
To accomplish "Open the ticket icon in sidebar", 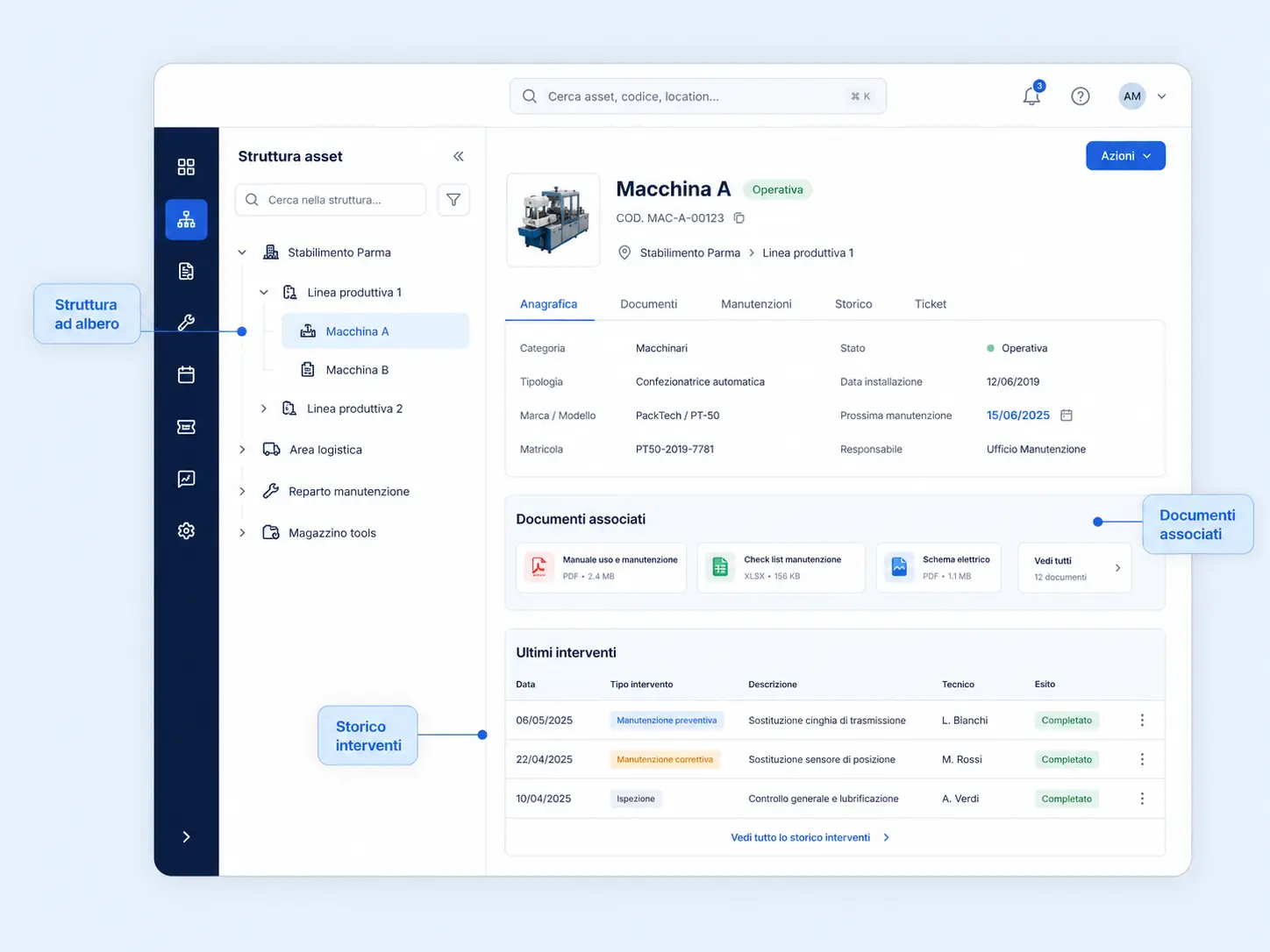I will point(186,427).
